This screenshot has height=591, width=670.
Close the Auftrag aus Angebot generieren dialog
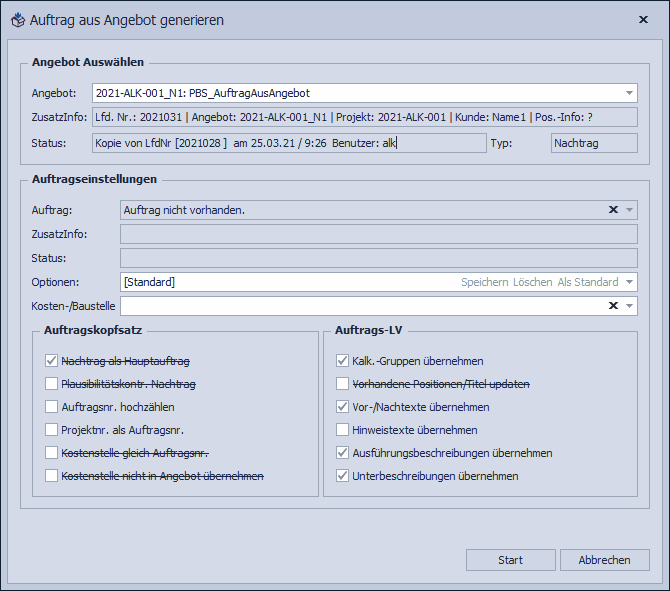pos(642,19)
